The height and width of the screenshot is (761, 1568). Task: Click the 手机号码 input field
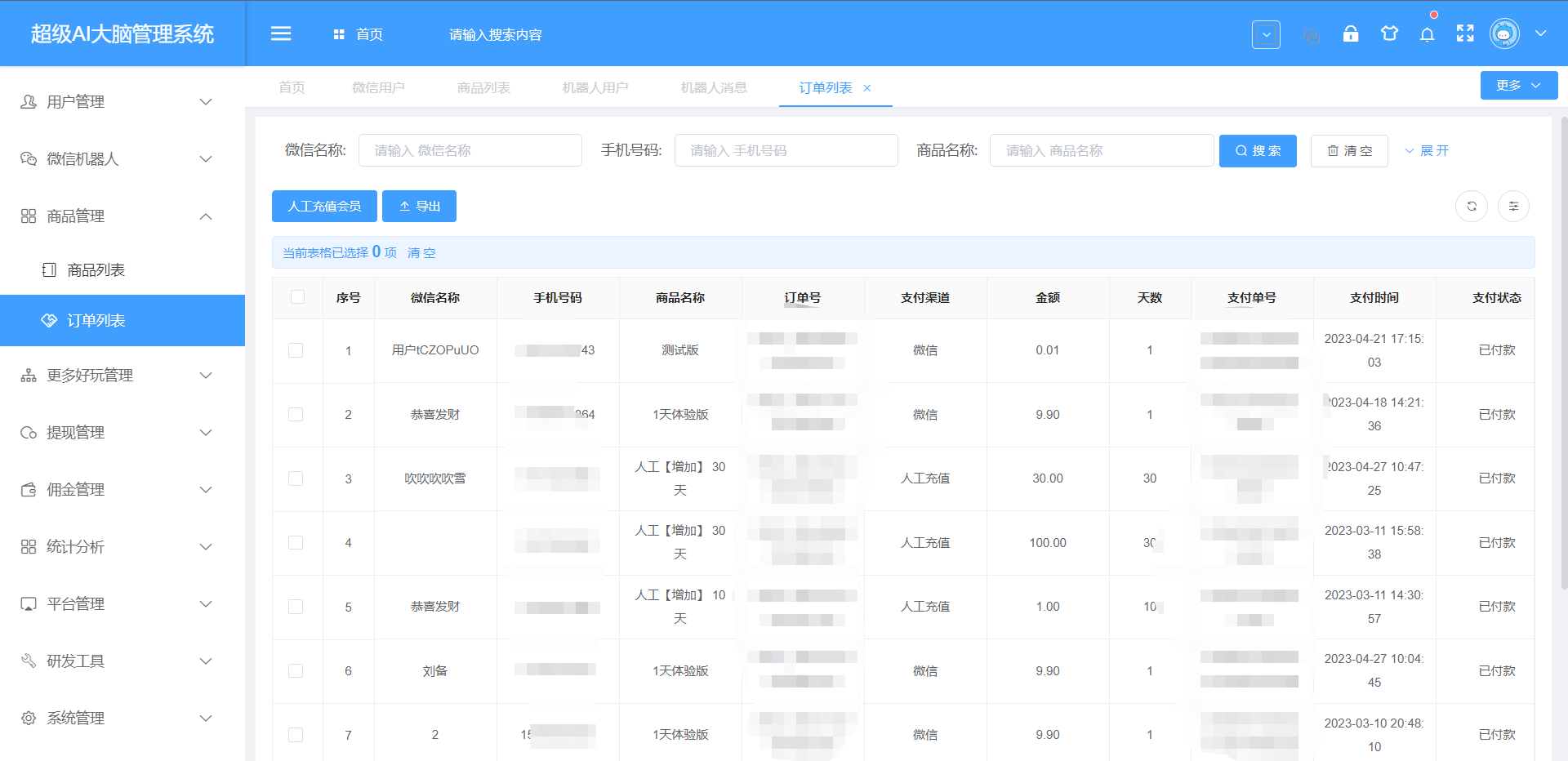pos(786,151)
